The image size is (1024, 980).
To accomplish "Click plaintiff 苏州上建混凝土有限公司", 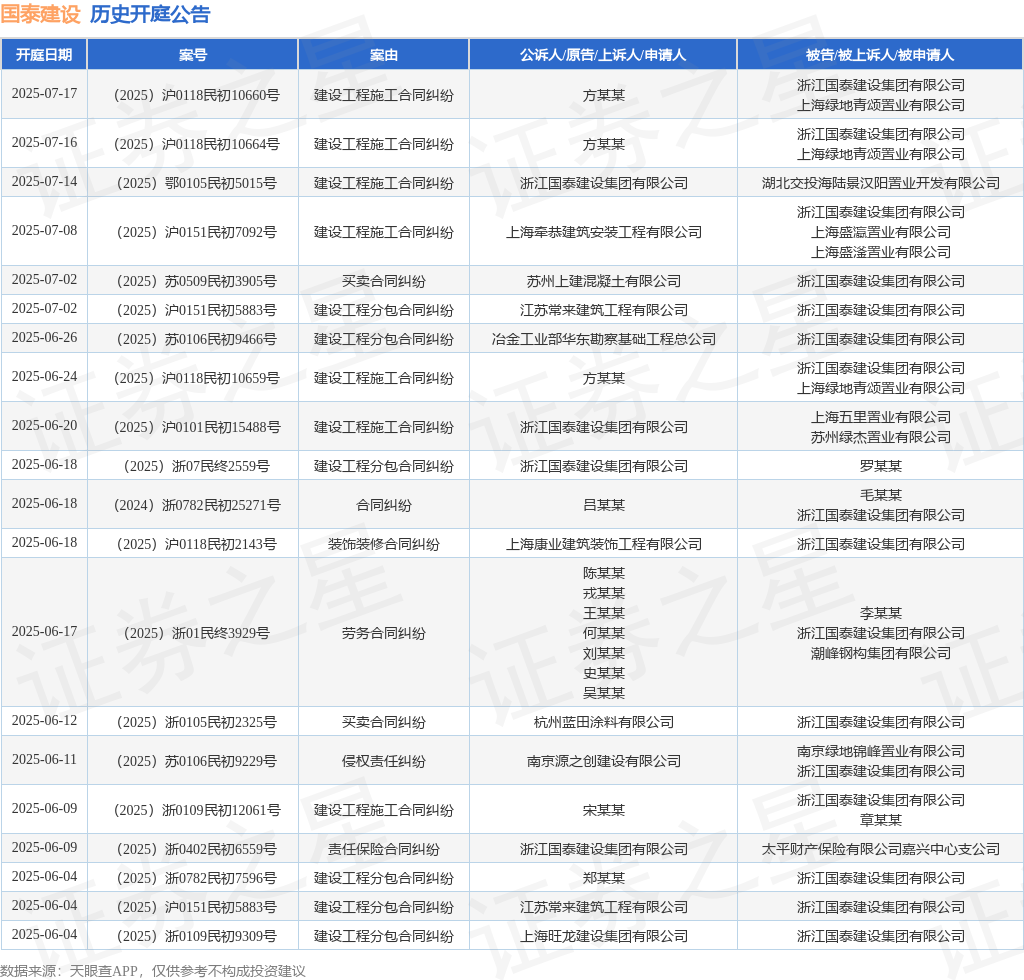I will (603, 281).
